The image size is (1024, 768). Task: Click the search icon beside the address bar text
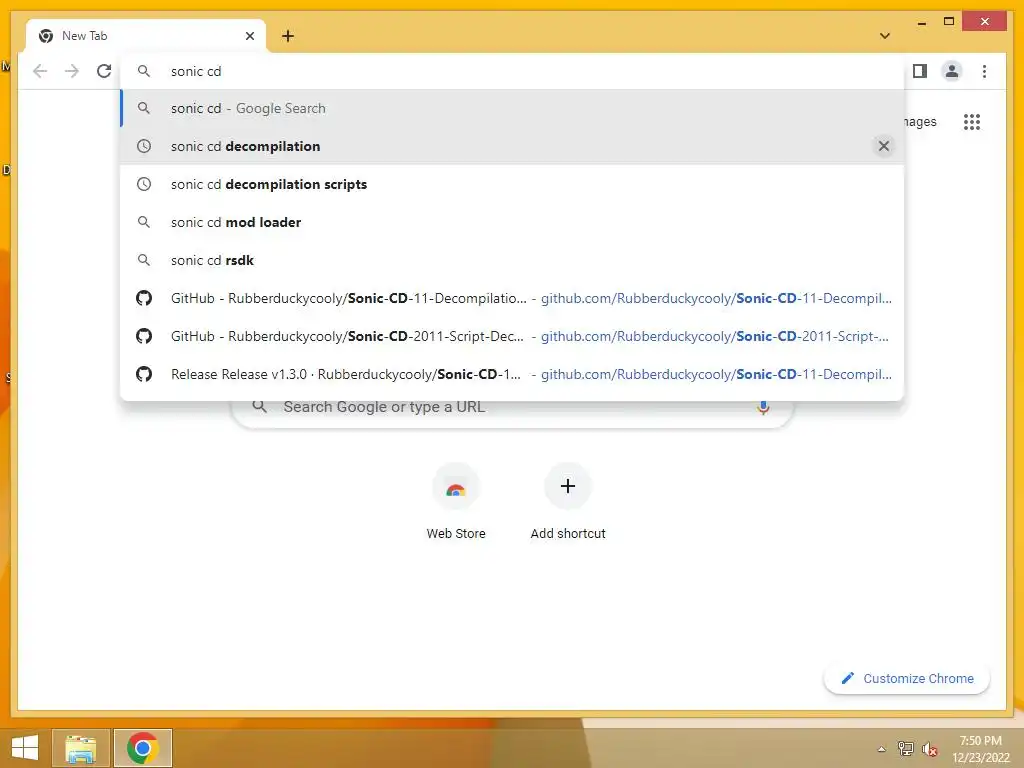pyautogui.click(x=144, y=71)
